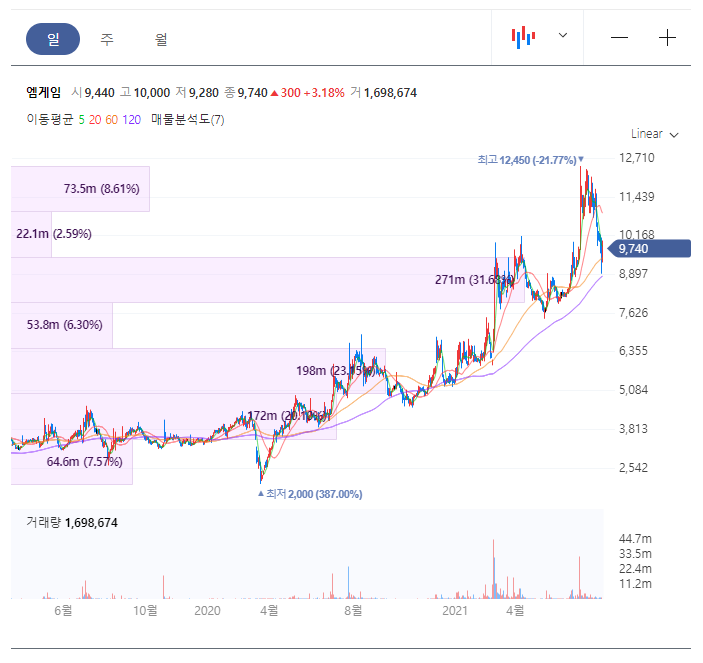
Task: Open the chart type dropdown arrow
Action: (563, 35)
